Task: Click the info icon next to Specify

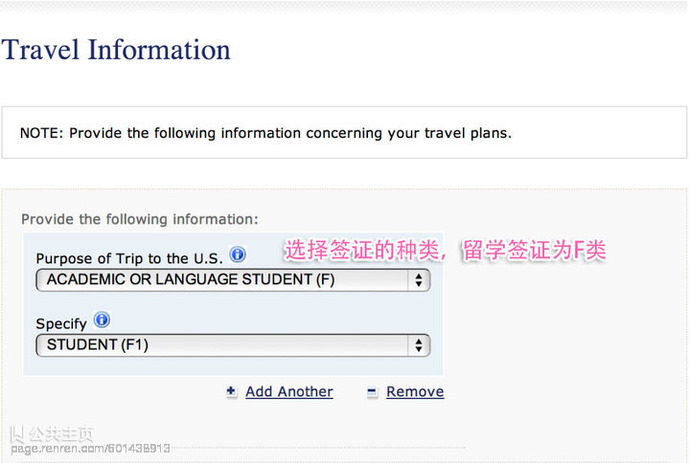Action: (x=102, y=320)
